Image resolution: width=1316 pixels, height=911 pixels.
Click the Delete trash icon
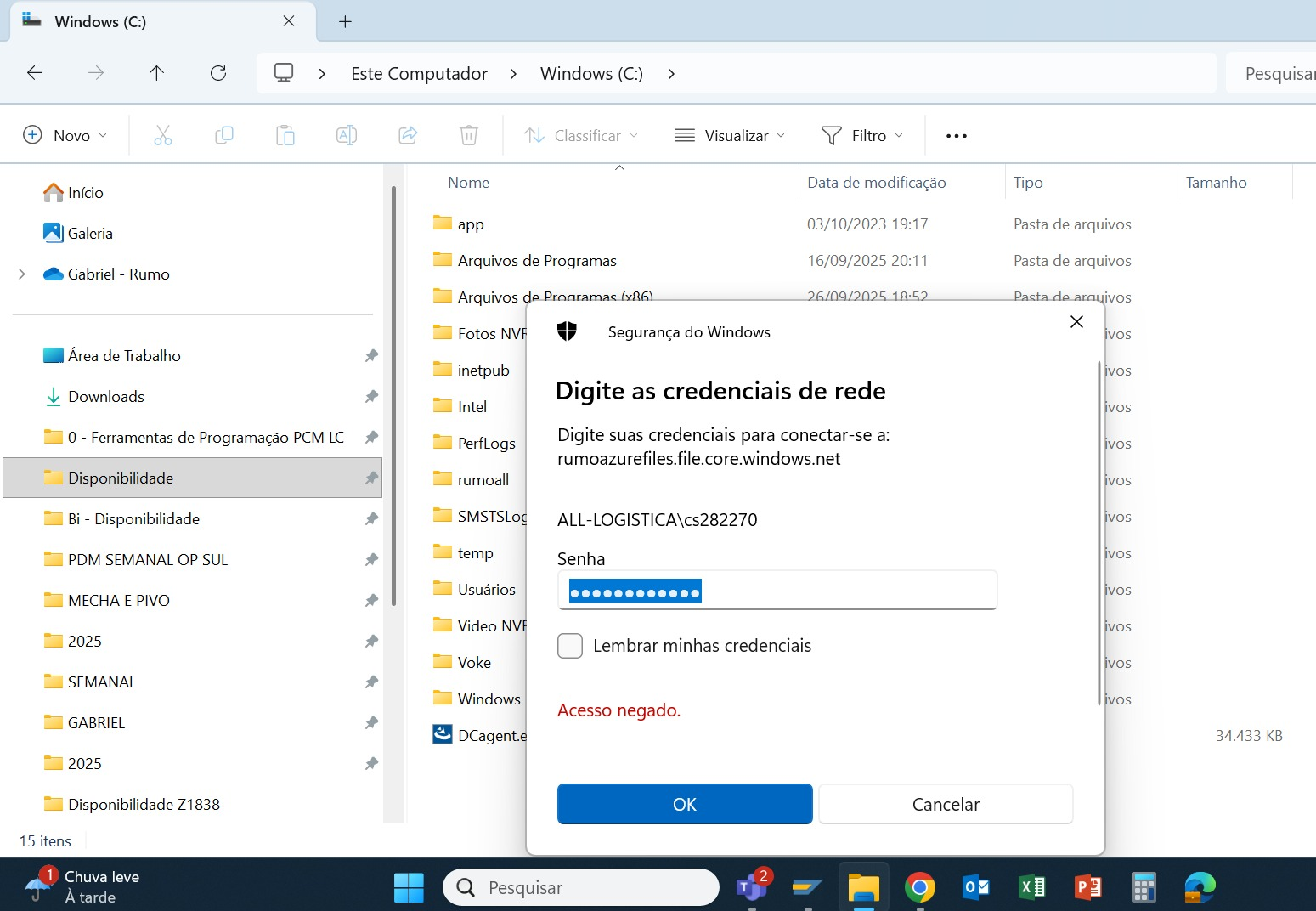point(469,135)
